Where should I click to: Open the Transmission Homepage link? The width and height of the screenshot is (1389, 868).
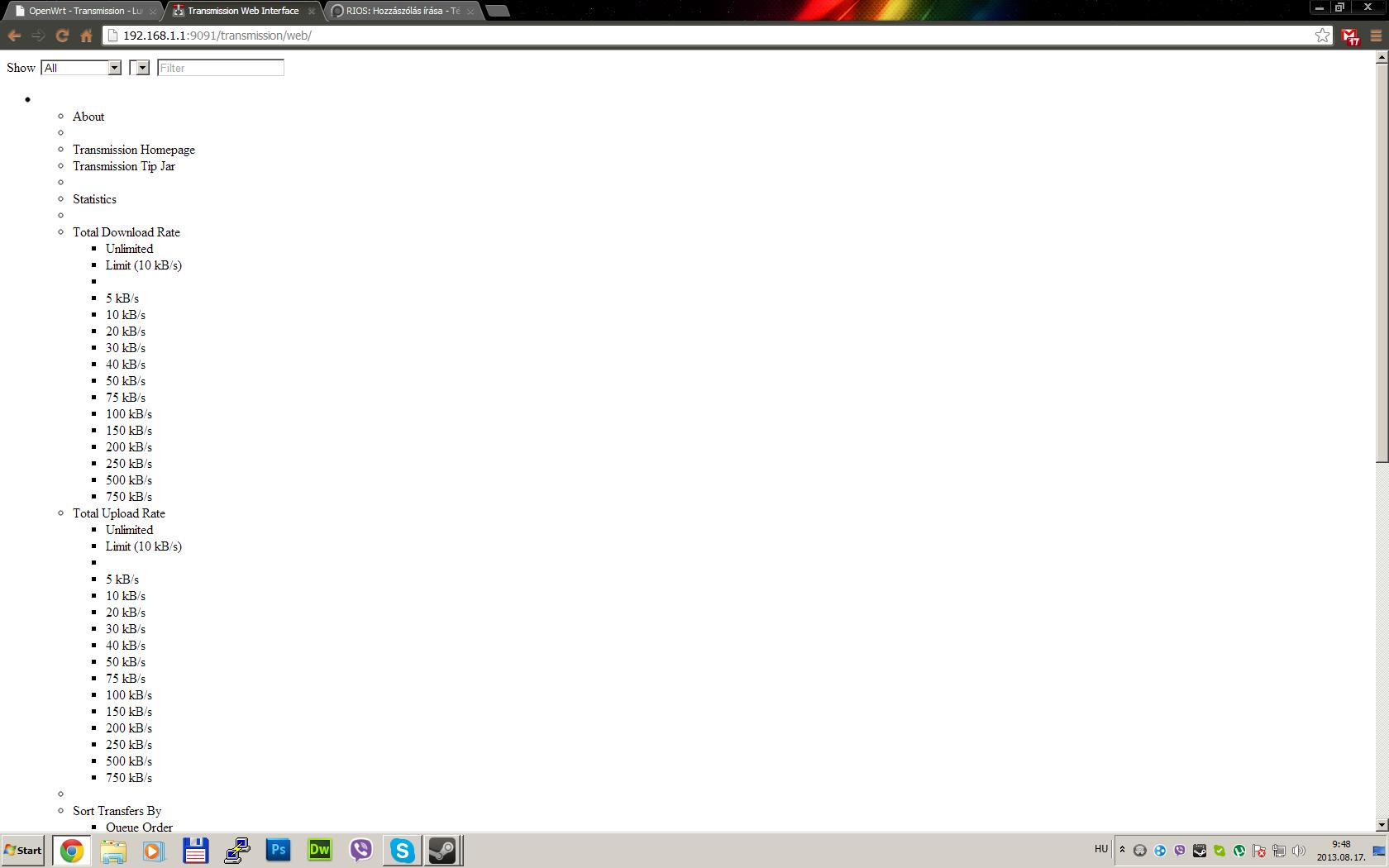click(134, 150)
